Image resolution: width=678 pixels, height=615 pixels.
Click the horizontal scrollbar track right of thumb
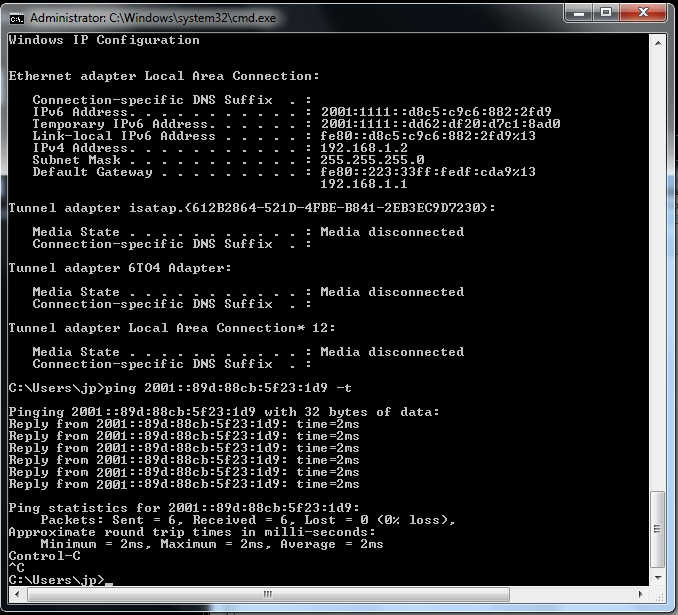pos(571,594)
